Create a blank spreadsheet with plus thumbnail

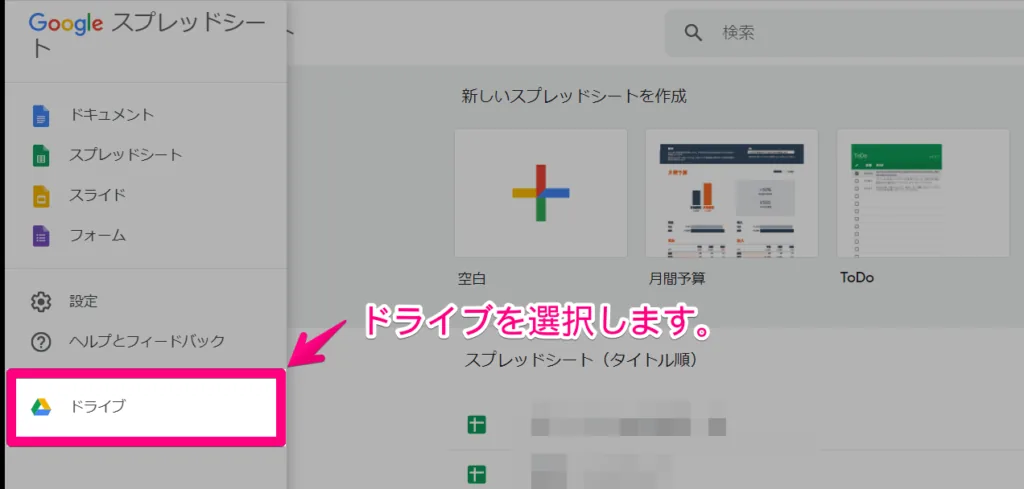click(541, 193)
